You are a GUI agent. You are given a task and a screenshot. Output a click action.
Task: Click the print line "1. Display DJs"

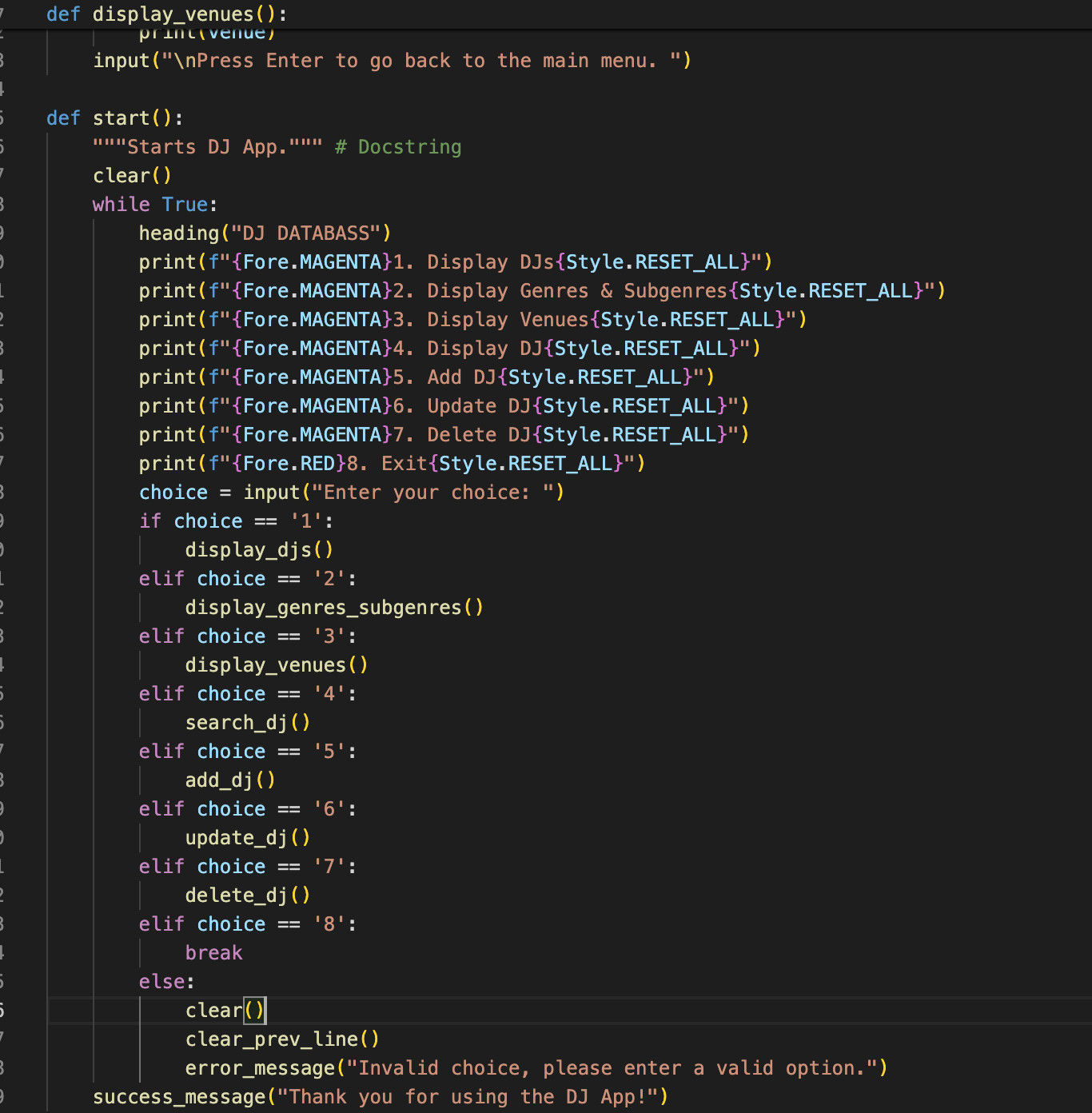pyautogui.click(x=456, y=262)
